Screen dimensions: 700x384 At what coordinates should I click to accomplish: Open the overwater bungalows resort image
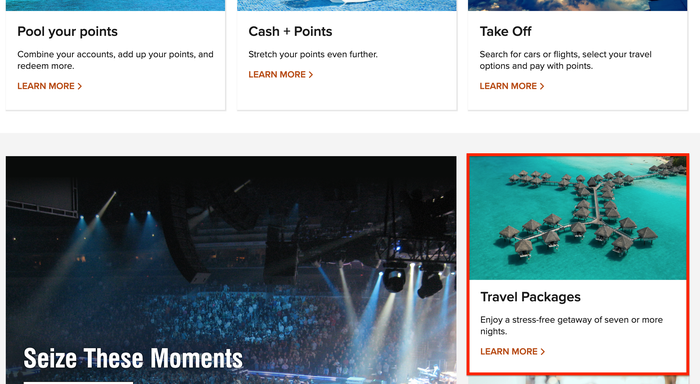coord(578,218)
